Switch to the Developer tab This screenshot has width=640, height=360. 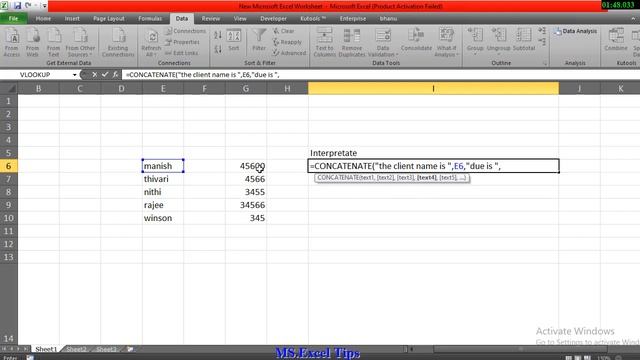click(x=273, y=18)
